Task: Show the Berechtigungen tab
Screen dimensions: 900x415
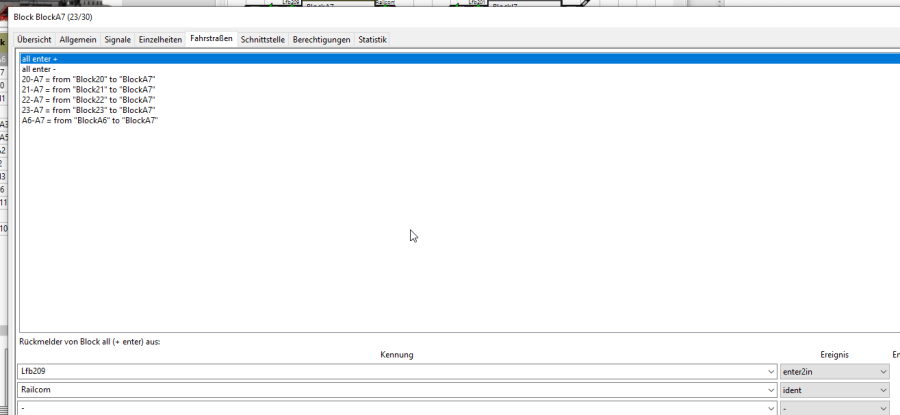Action: tap(321, 39)
